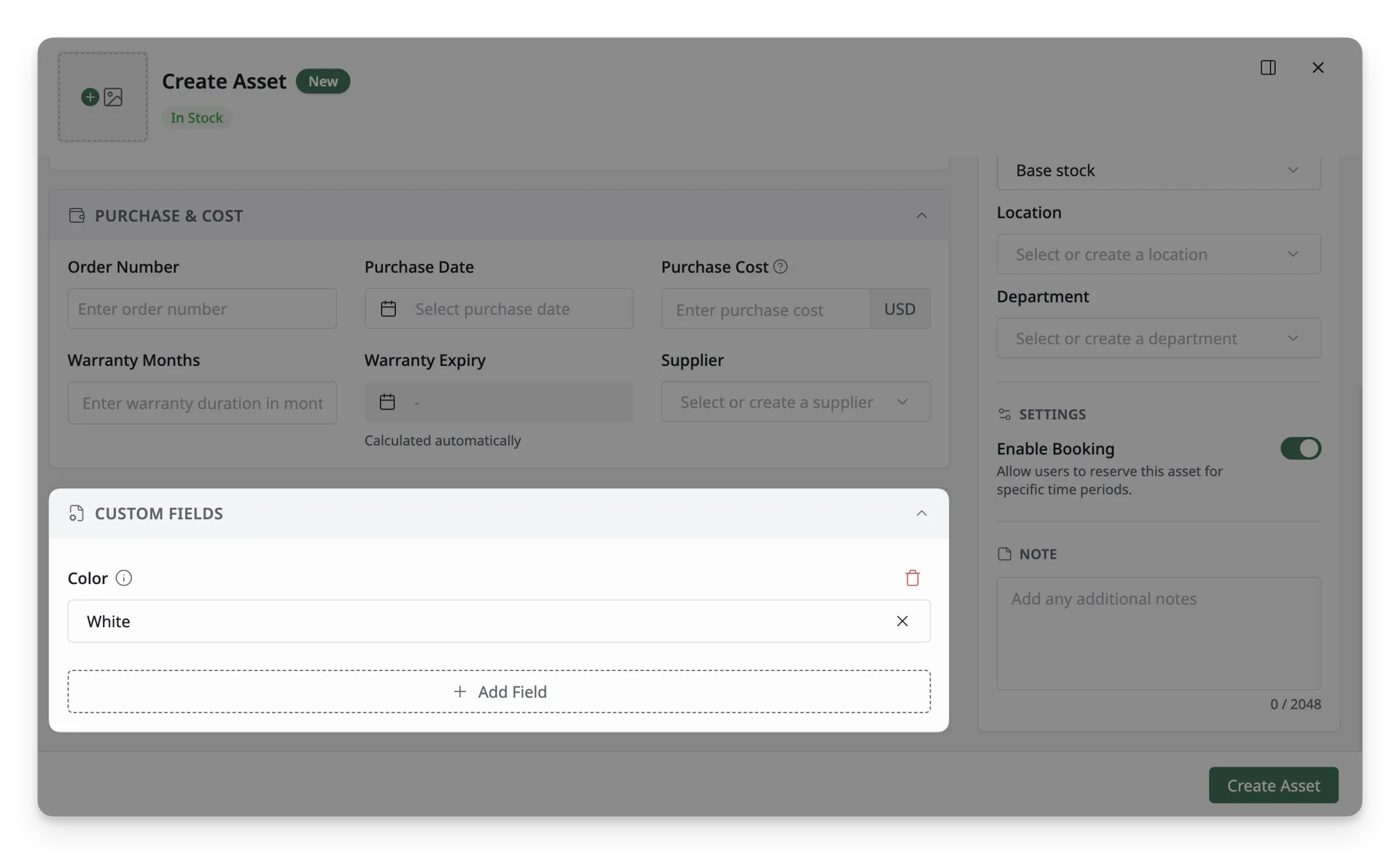
Task: Click the Color field with White
Action: (499, 621)
